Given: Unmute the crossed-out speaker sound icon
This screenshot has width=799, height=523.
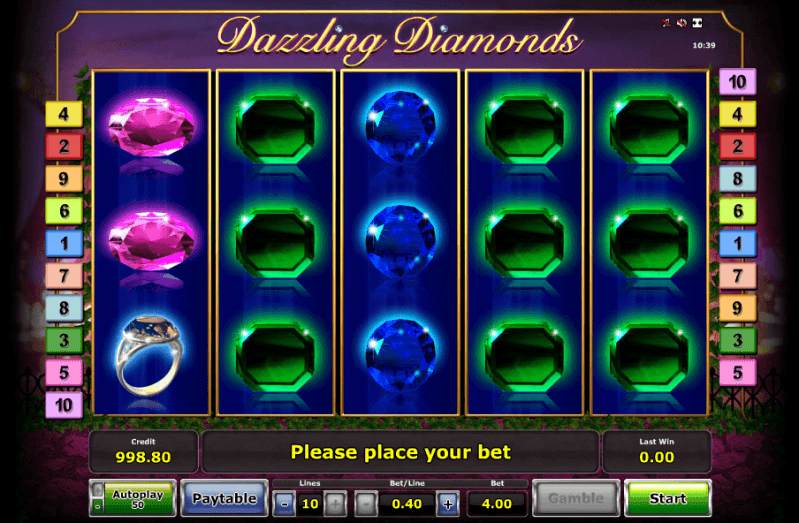Looking at the screenshot, I should click(682, 22).
